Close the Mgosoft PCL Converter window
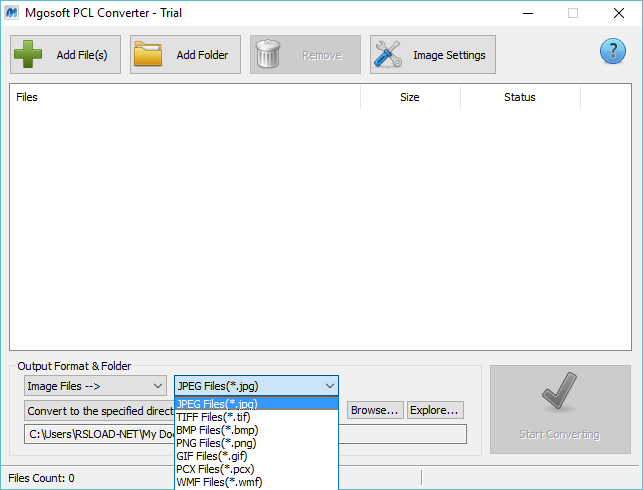This screenshot has width=643, height=490. [619, 13]
